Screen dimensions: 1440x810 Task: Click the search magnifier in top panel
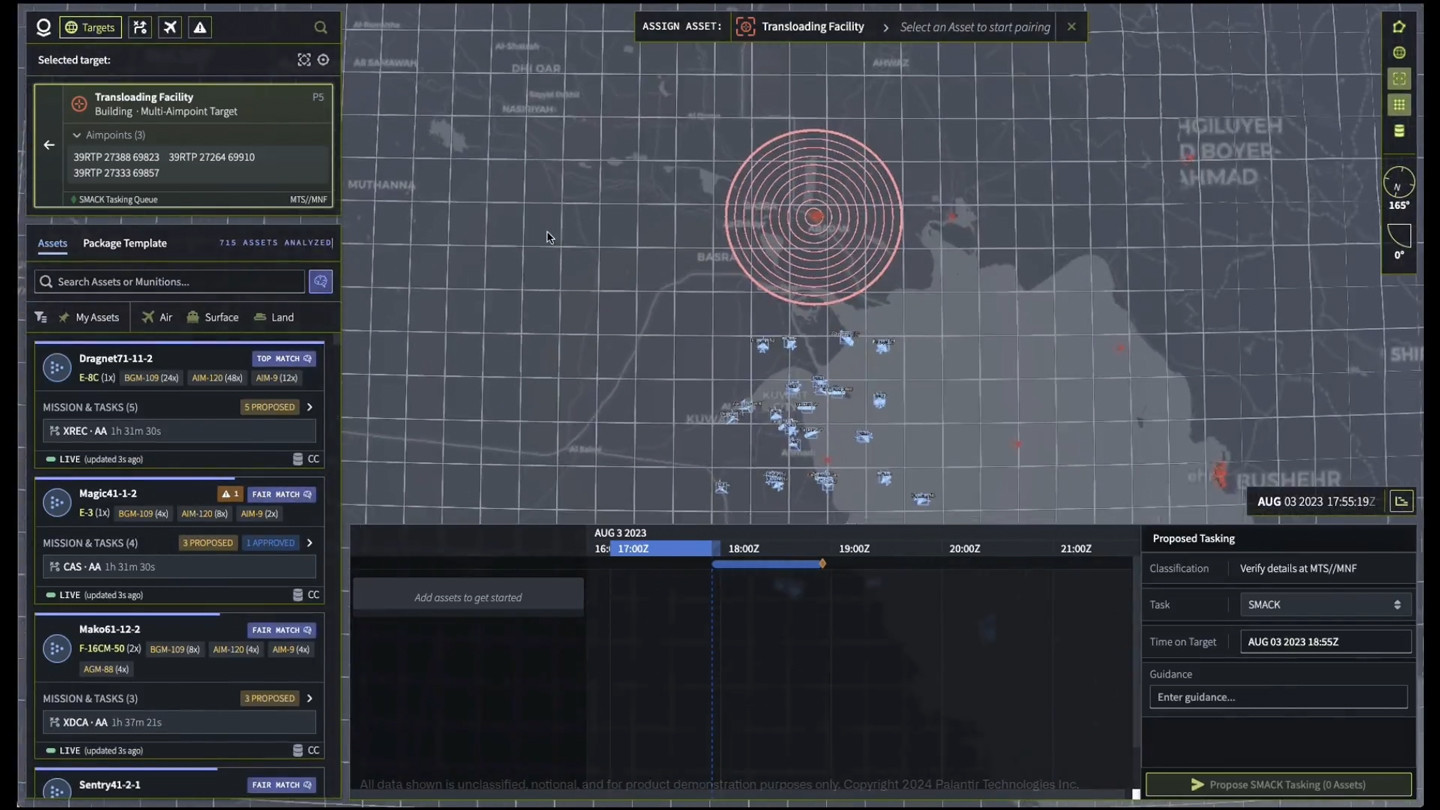pos(321,28)
